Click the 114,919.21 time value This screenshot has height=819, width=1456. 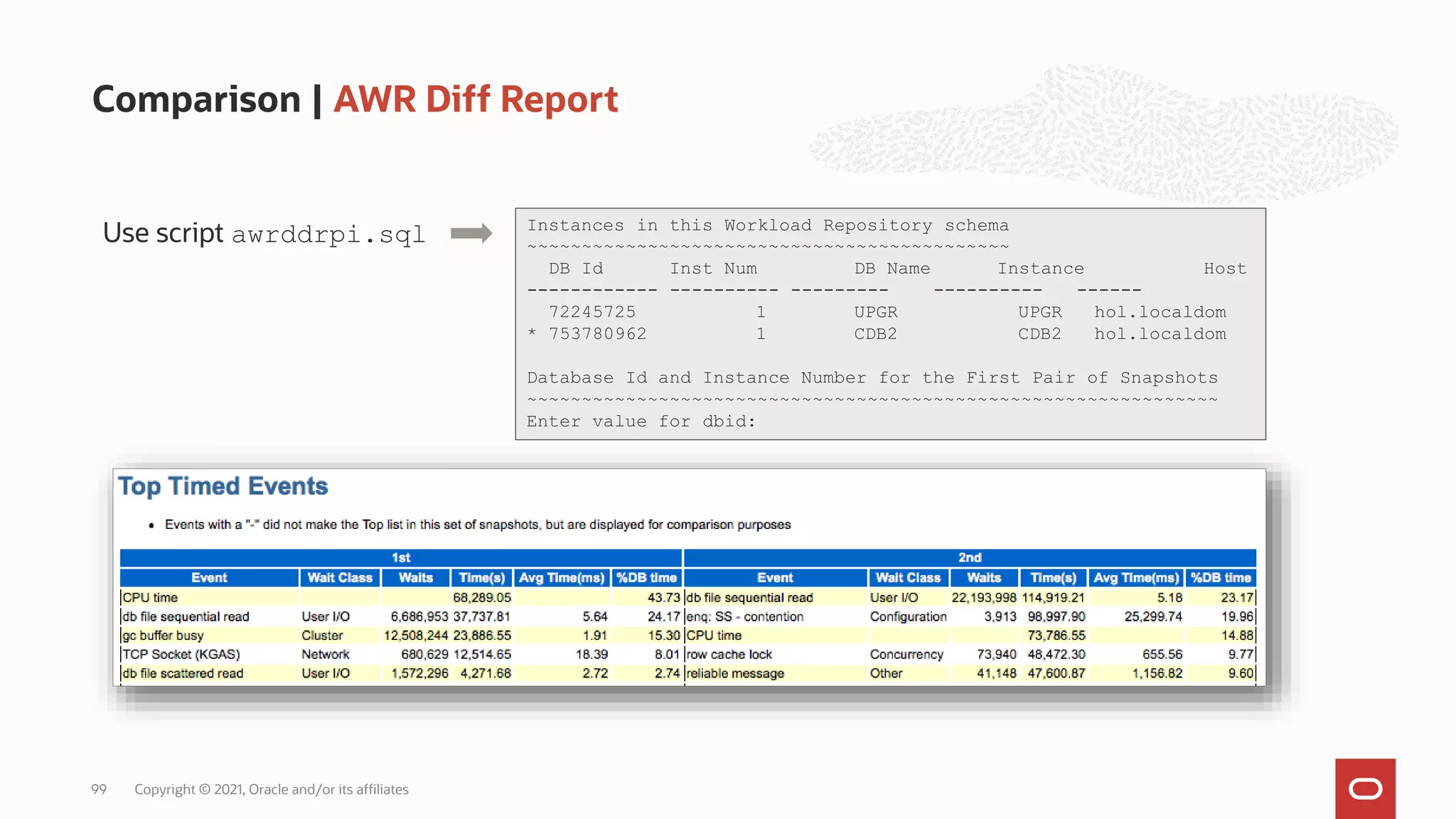tap(1054, 598)
